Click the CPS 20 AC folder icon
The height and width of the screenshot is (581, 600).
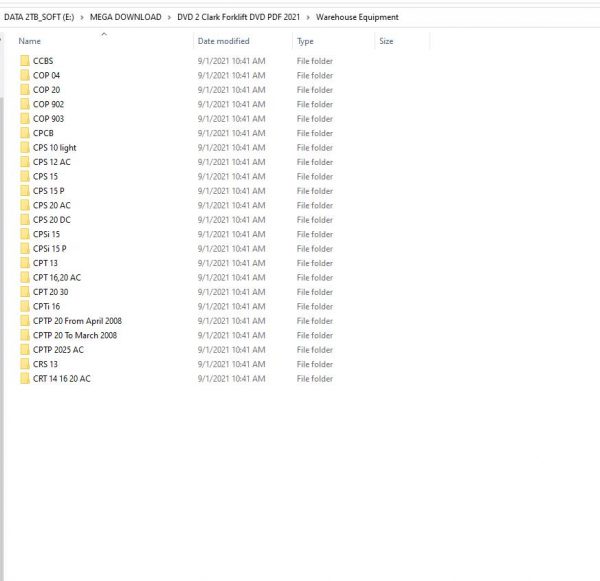25,205
